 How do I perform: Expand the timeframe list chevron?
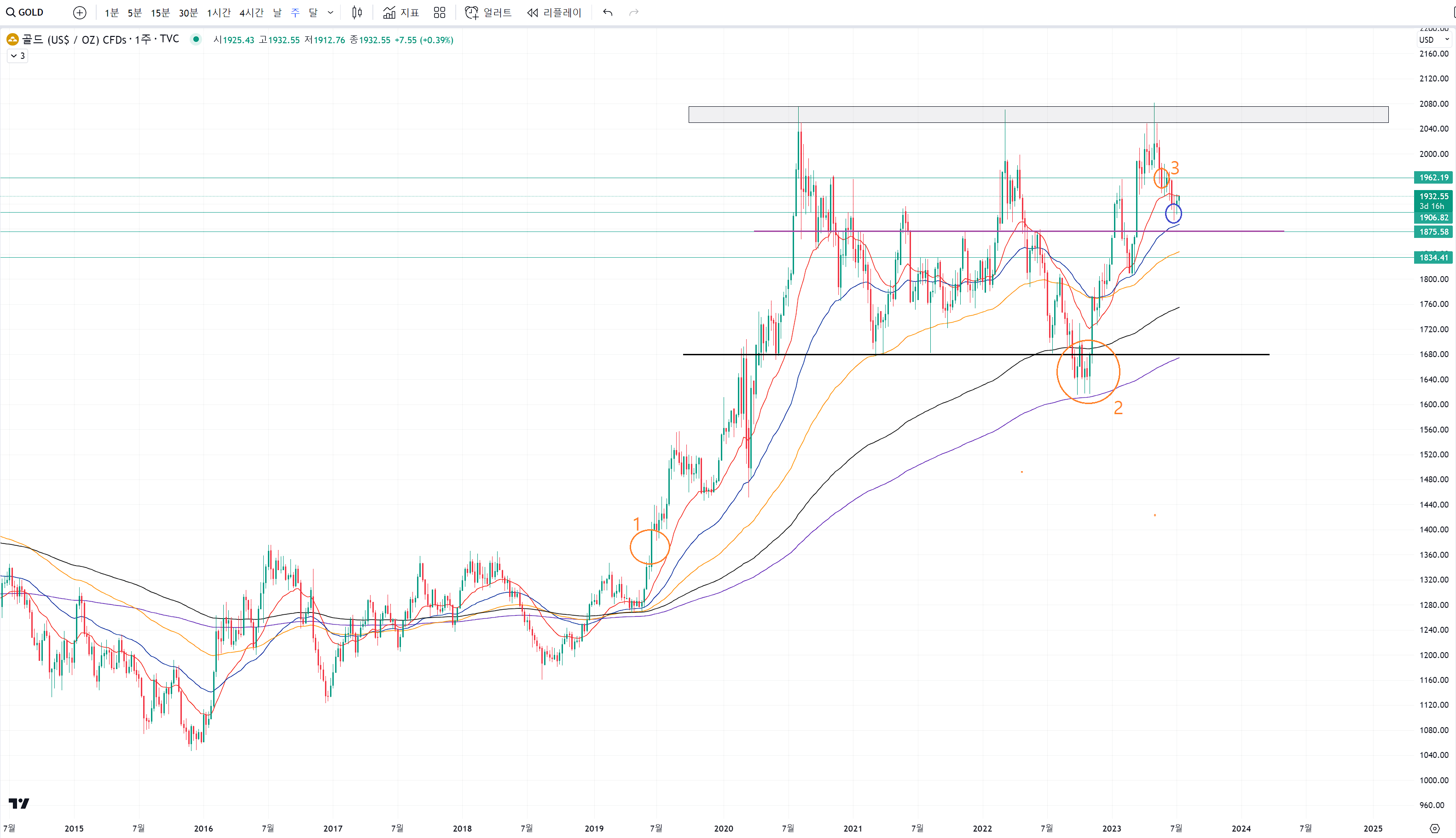(x=331, y=13)
